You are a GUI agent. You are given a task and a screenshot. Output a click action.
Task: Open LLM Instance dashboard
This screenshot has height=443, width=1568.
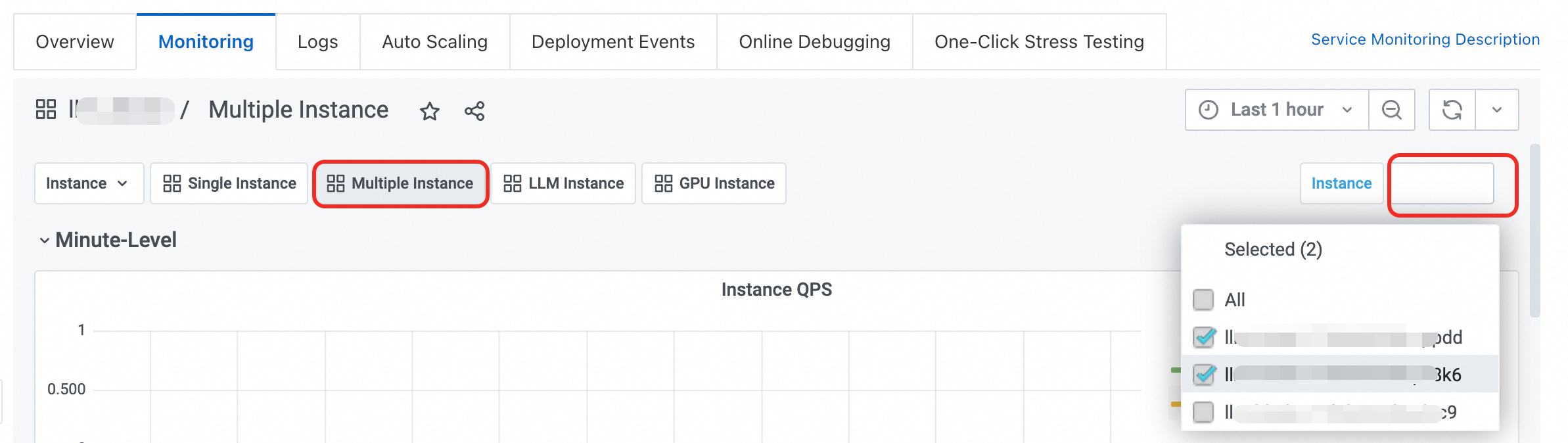tap(563, 183)
